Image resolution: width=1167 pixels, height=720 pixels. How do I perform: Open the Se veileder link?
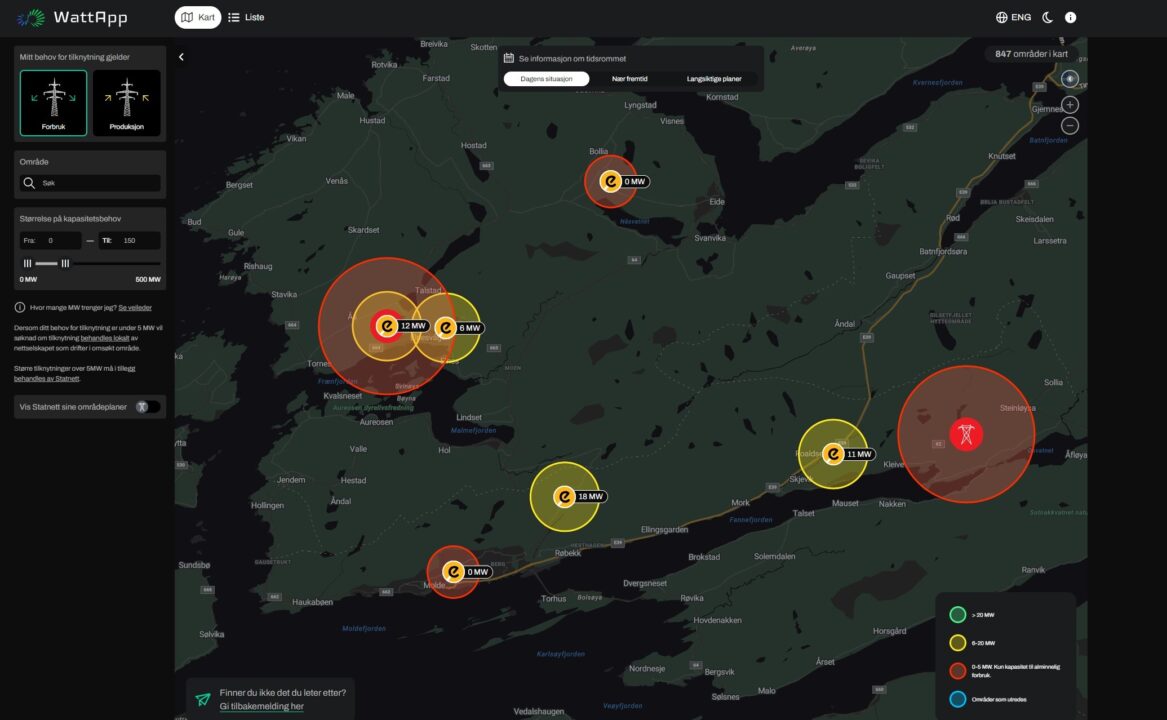click(137, 307)
